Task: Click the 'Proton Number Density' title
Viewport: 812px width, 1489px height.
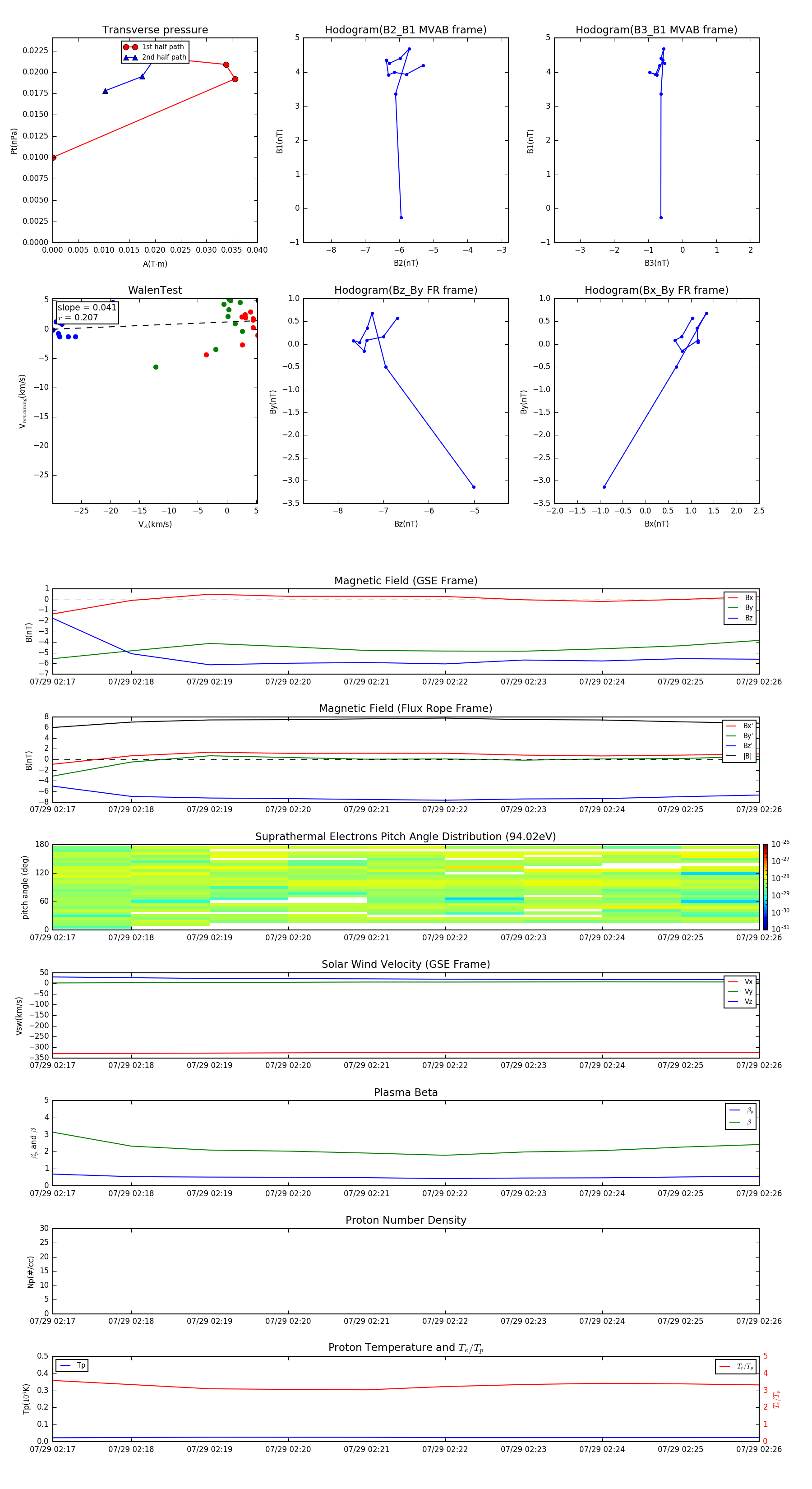Action: pyautogui.click(x=406, y=1220)
